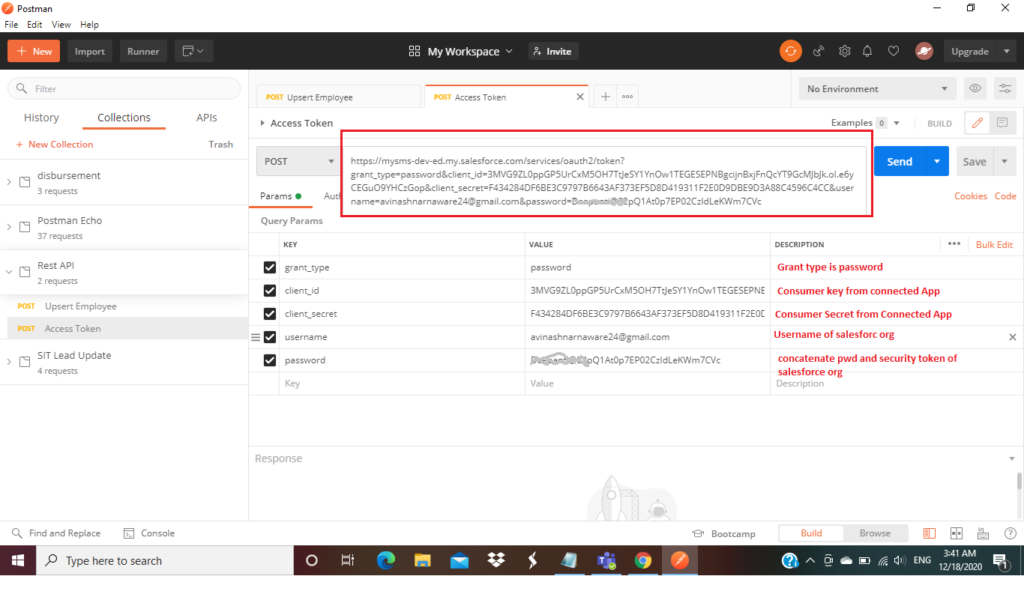The height and width of the screenshot is (609, 1024).
Task: Open the Console from status bar
Action: [x=150, y=533]
